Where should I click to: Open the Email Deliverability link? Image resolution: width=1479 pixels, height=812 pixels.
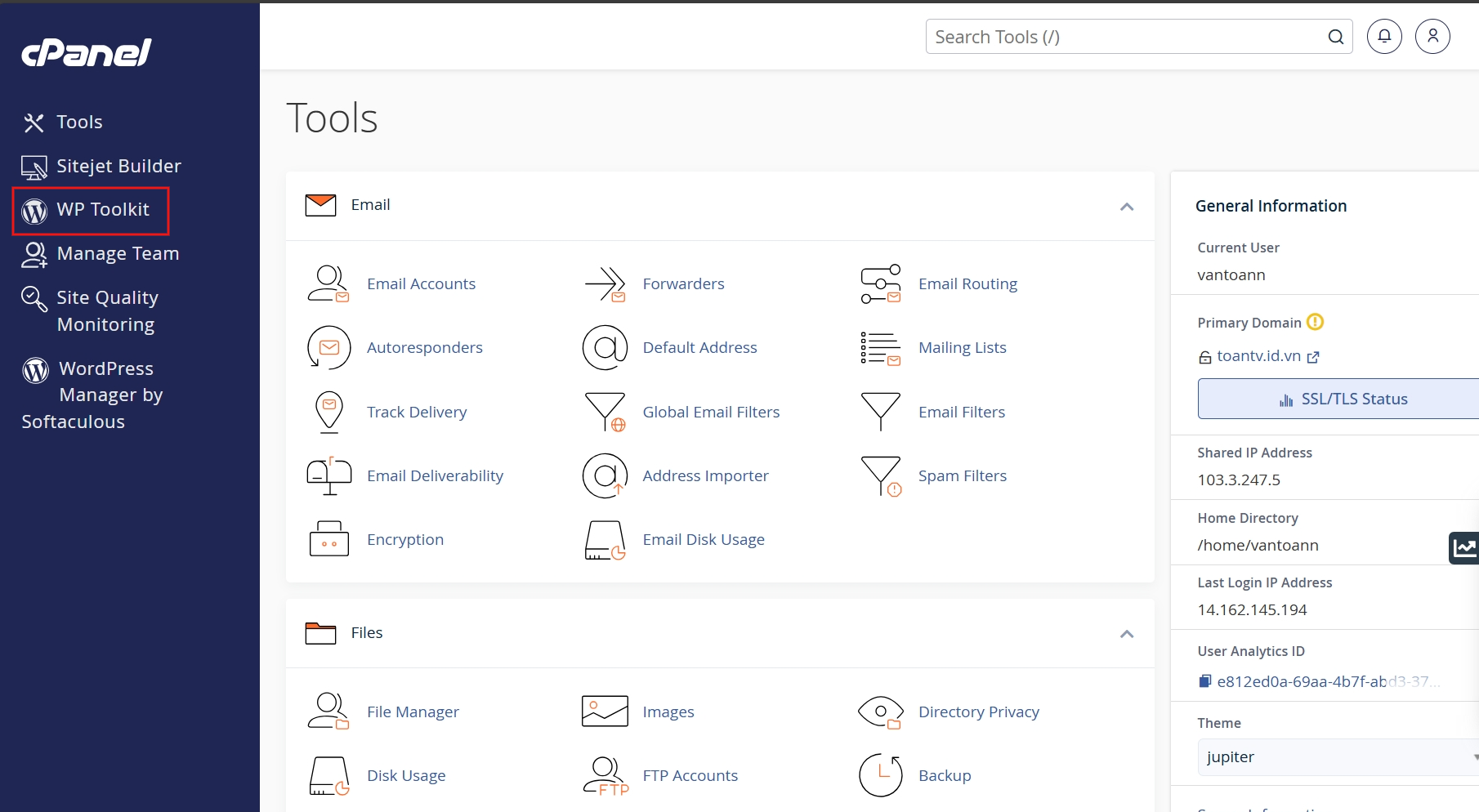pyautogui.click(x=435, y=476)
